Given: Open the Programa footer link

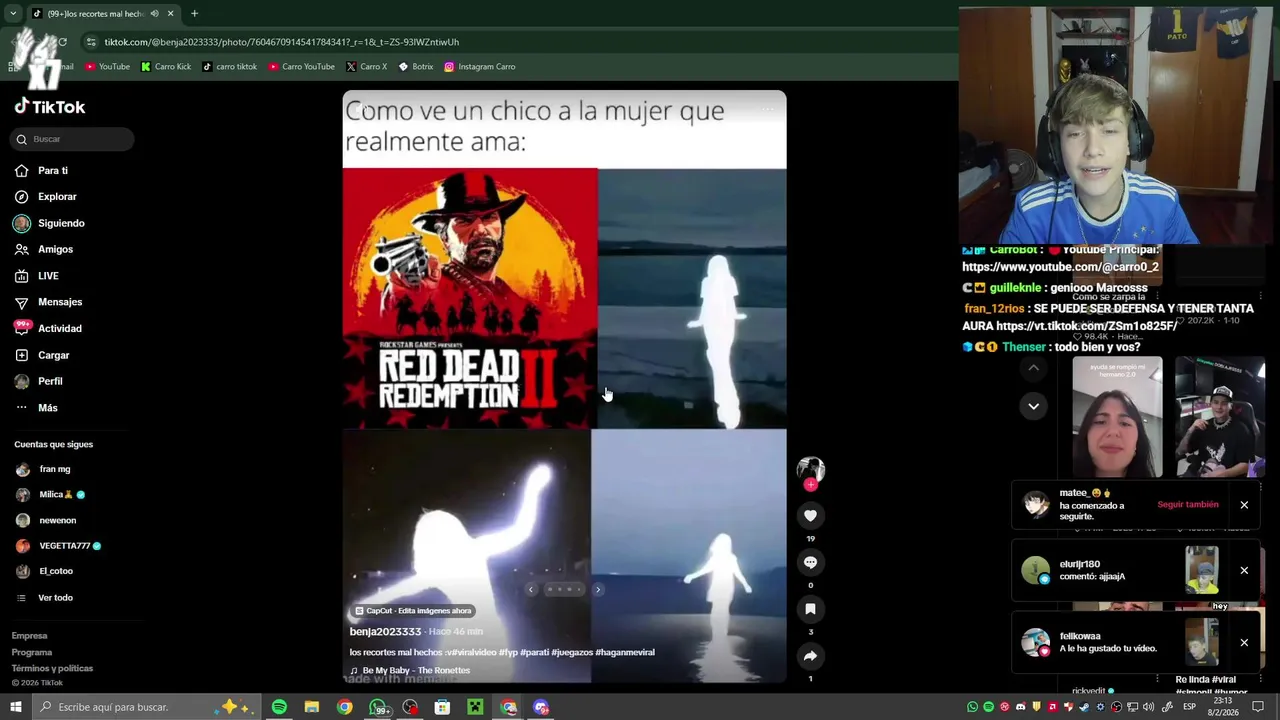Looking at the screenshot, I should tap(32, 652).
